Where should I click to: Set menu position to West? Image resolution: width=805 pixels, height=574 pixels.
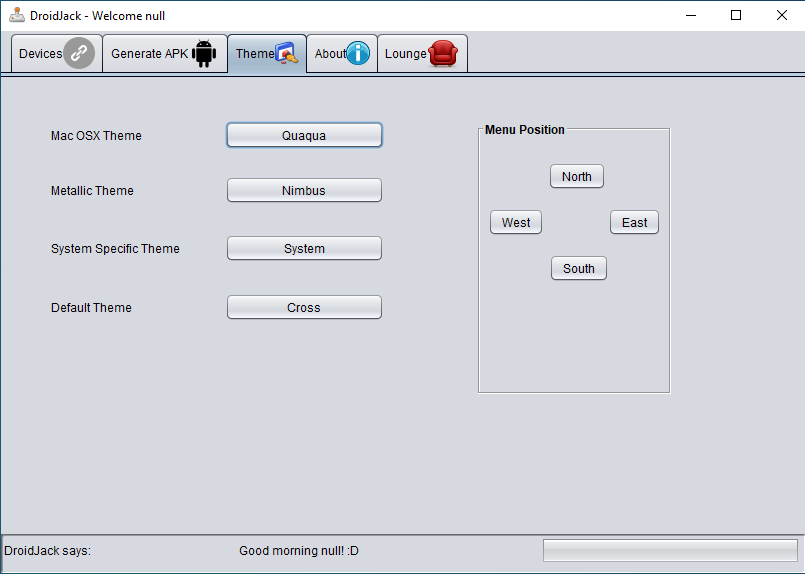coord(516,222)
